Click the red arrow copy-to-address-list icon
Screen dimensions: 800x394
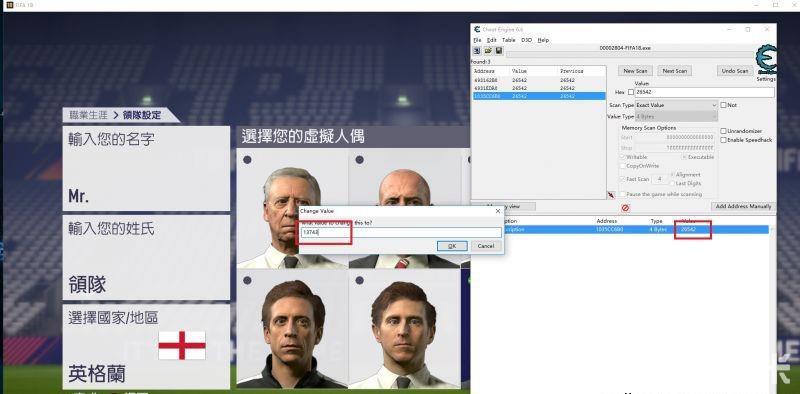[x=611, y=194]
